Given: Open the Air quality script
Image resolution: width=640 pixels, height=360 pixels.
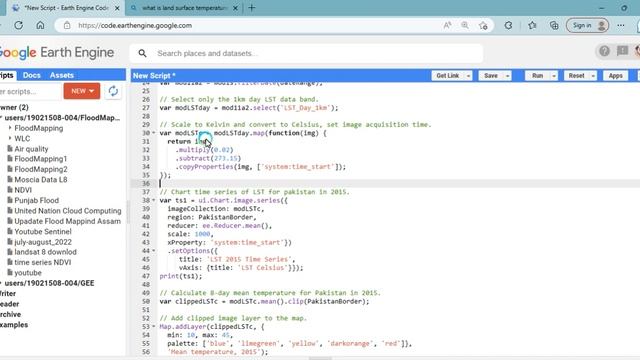Looking at the screenshot, I should coord(31,149).
